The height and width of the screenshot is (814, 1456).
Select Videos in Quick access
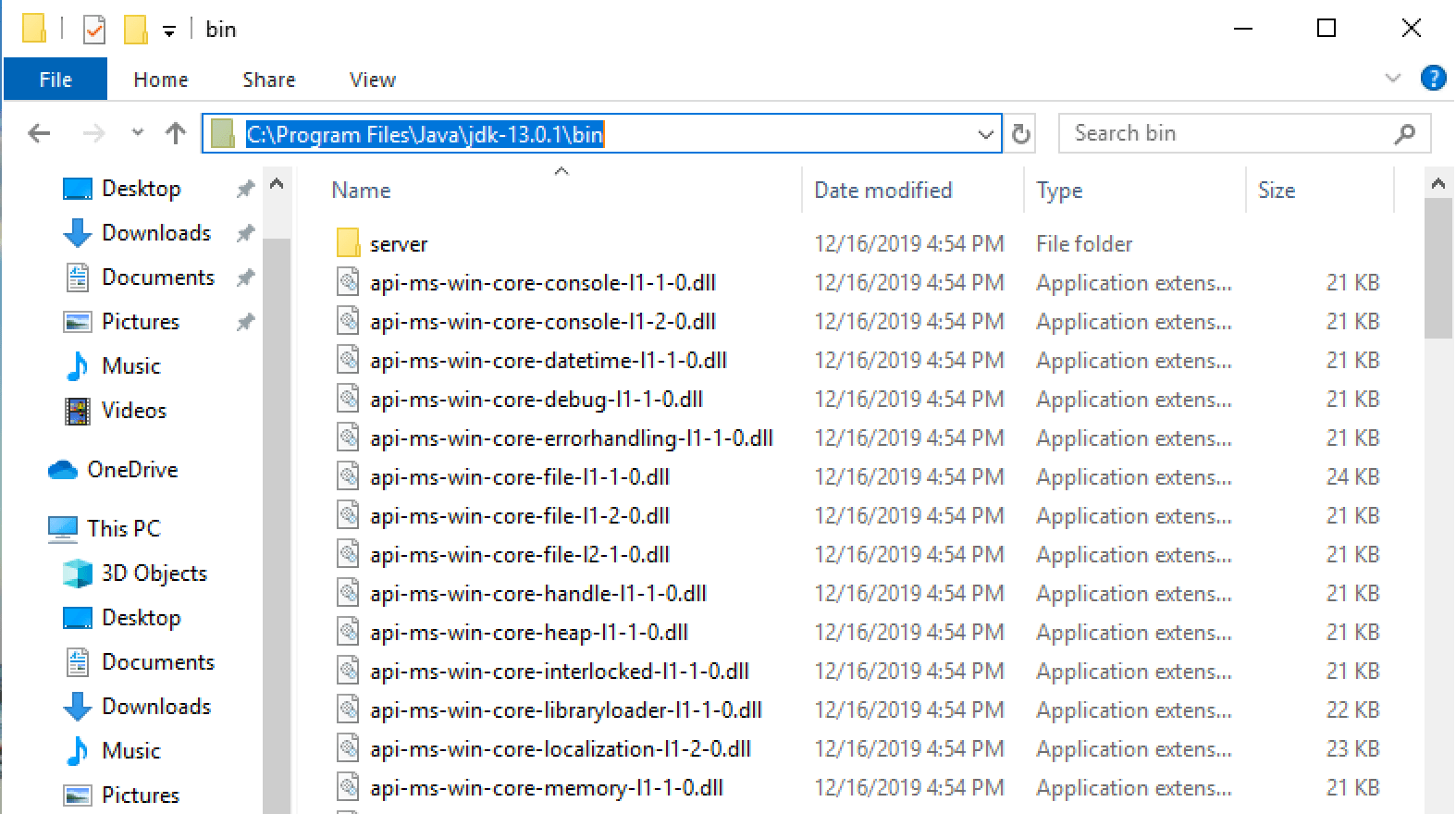coord(134,411)
